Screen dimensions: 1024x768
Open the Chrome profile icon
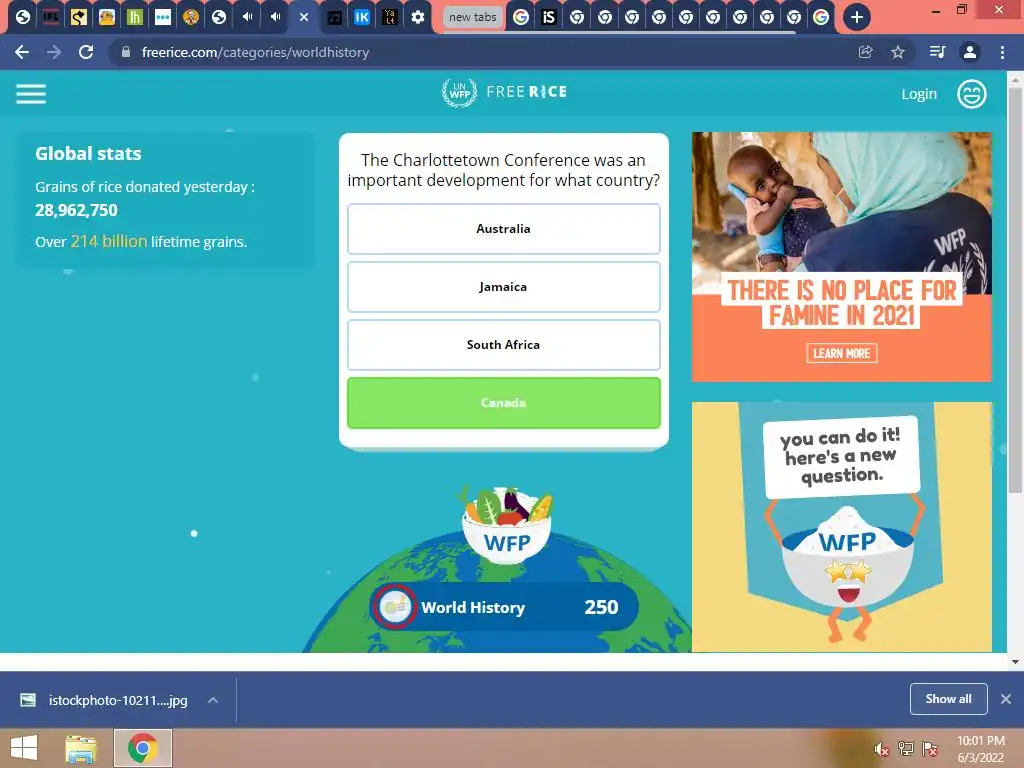[970, 52]
